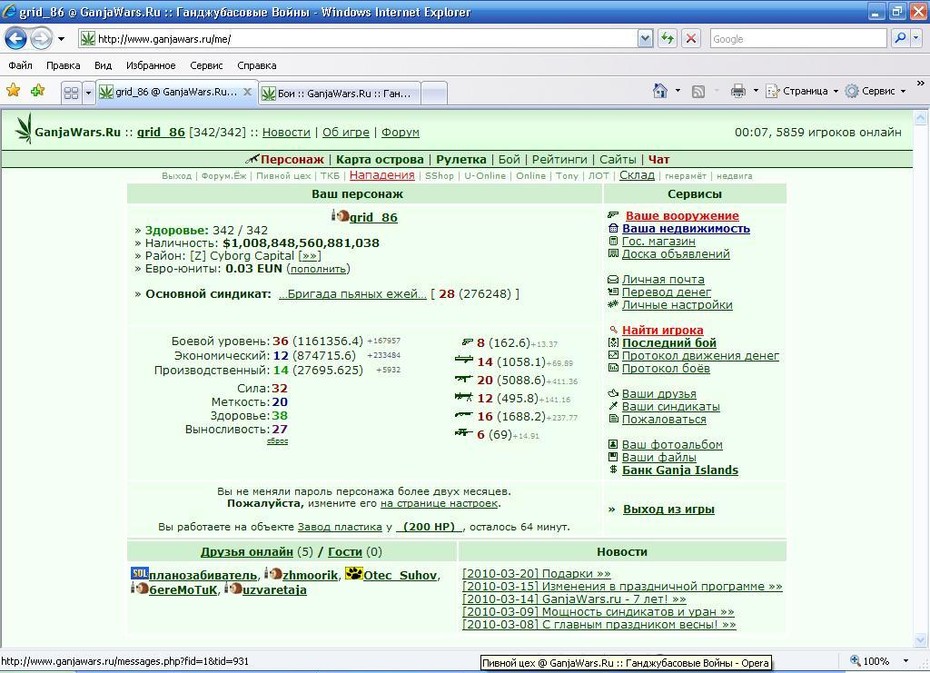Image resolution: width=930 pixels, height=673 pixels.
Task: Click the Найти игрока magnifier icon
Action: coord(614,330)
